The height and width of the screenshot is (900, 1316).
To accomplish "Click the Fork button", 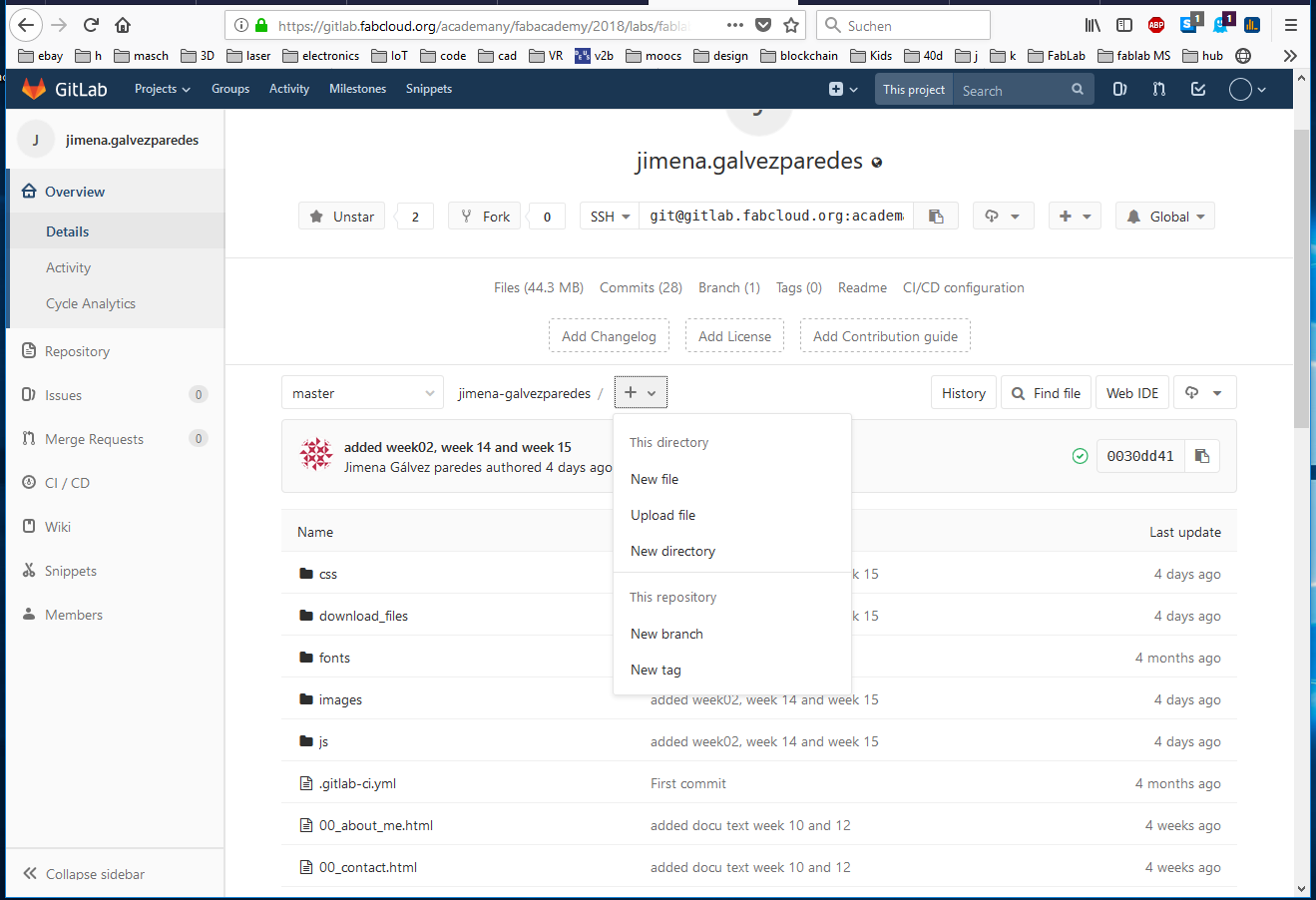I will click(485, 217).
